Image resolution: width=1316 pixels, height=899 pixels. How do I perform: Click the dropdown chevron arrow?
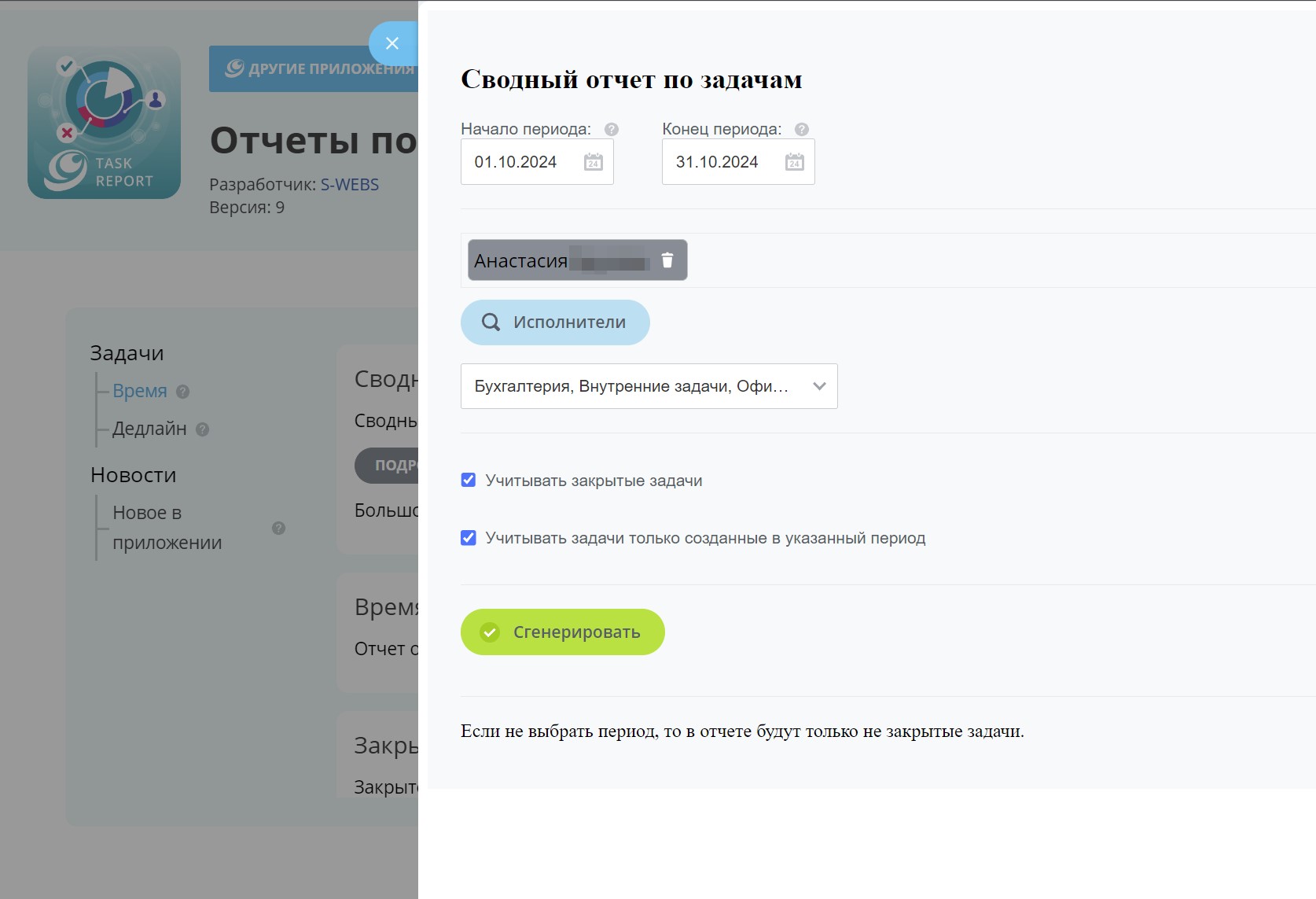coord(819,386)
